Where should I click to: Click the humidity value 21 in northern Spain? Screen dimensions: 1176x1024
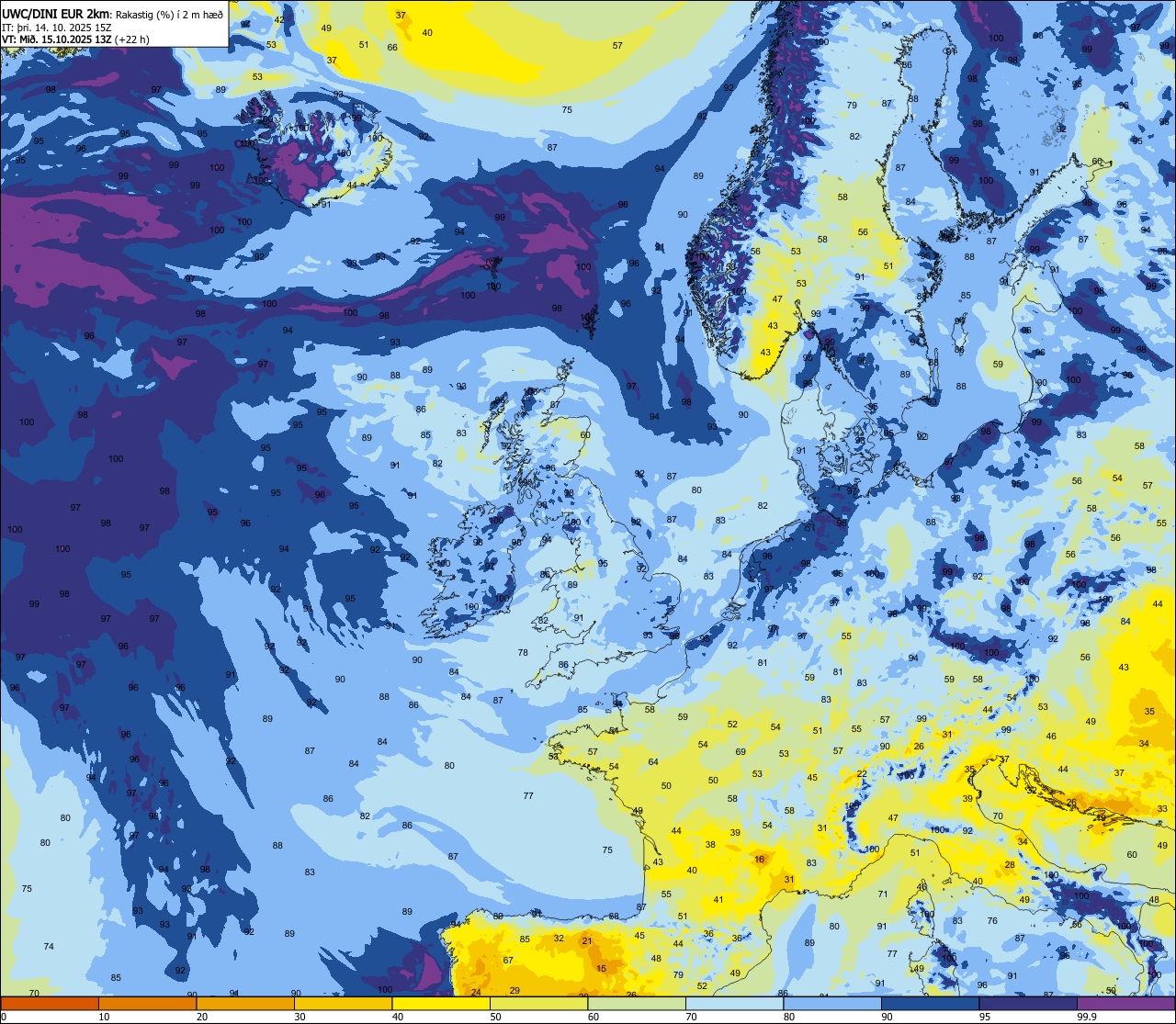[587, 940]
